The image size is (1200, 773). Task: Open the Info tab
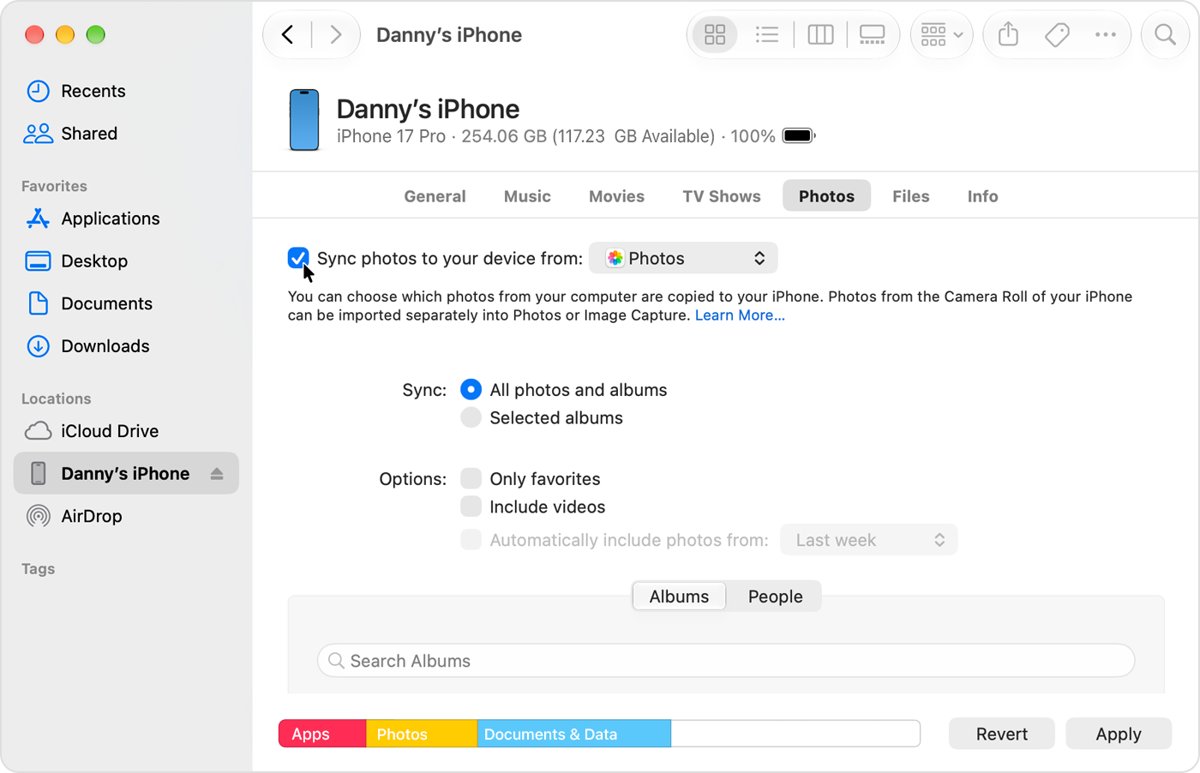(982, 196)
